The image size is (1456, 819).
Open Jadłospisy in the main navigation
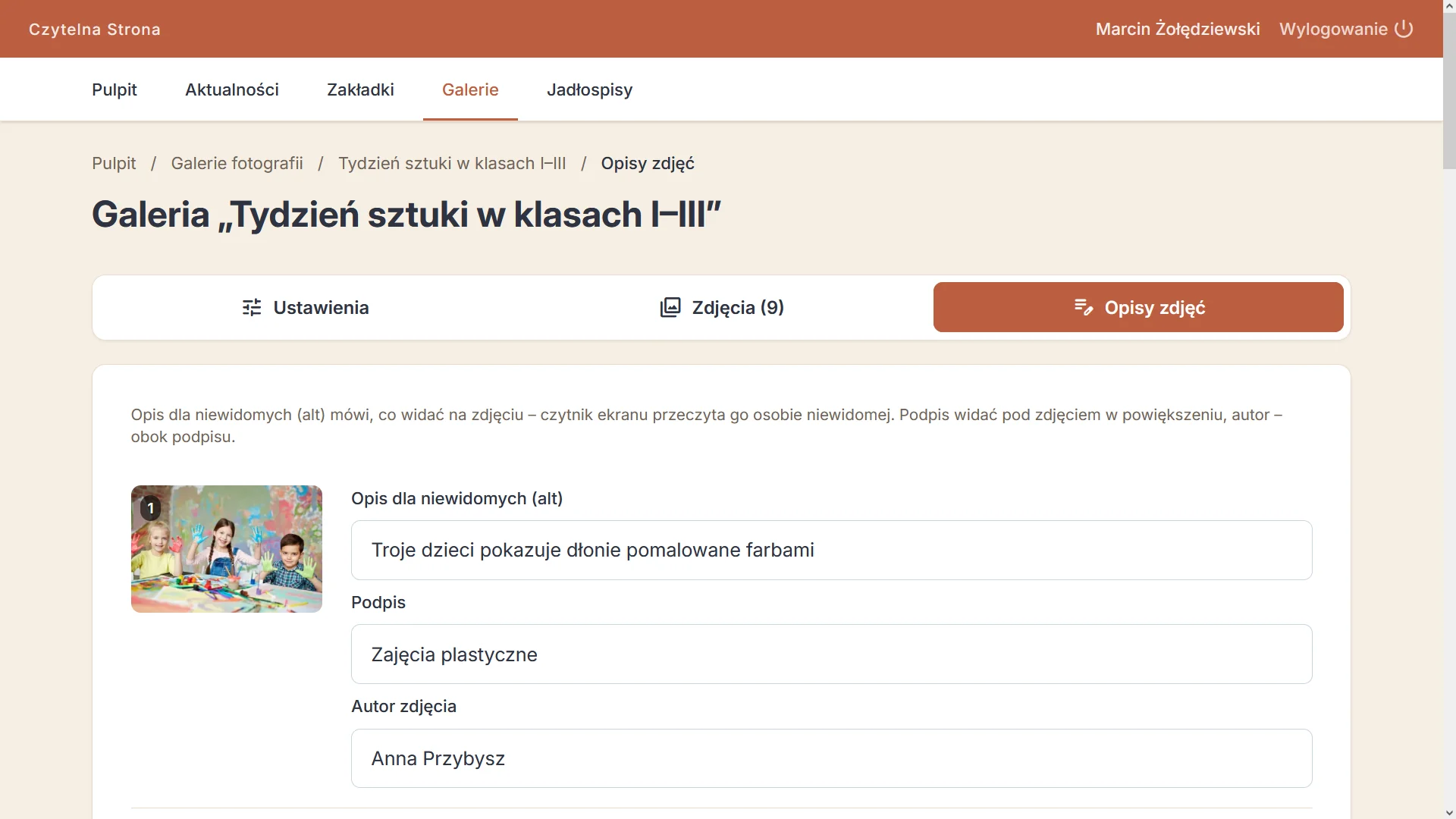[590, 89]
